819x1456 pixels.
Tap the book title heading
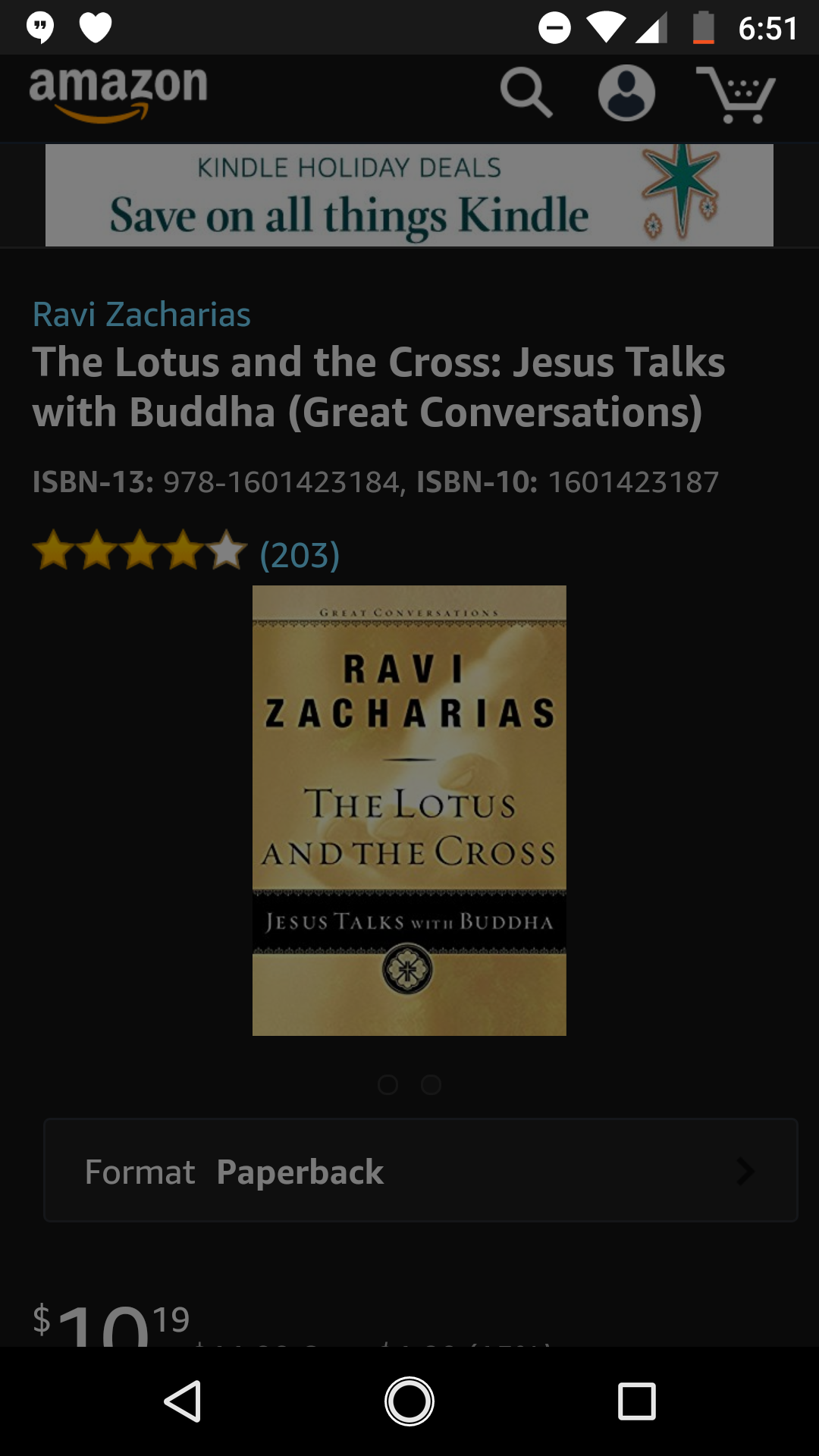point(379,387)
